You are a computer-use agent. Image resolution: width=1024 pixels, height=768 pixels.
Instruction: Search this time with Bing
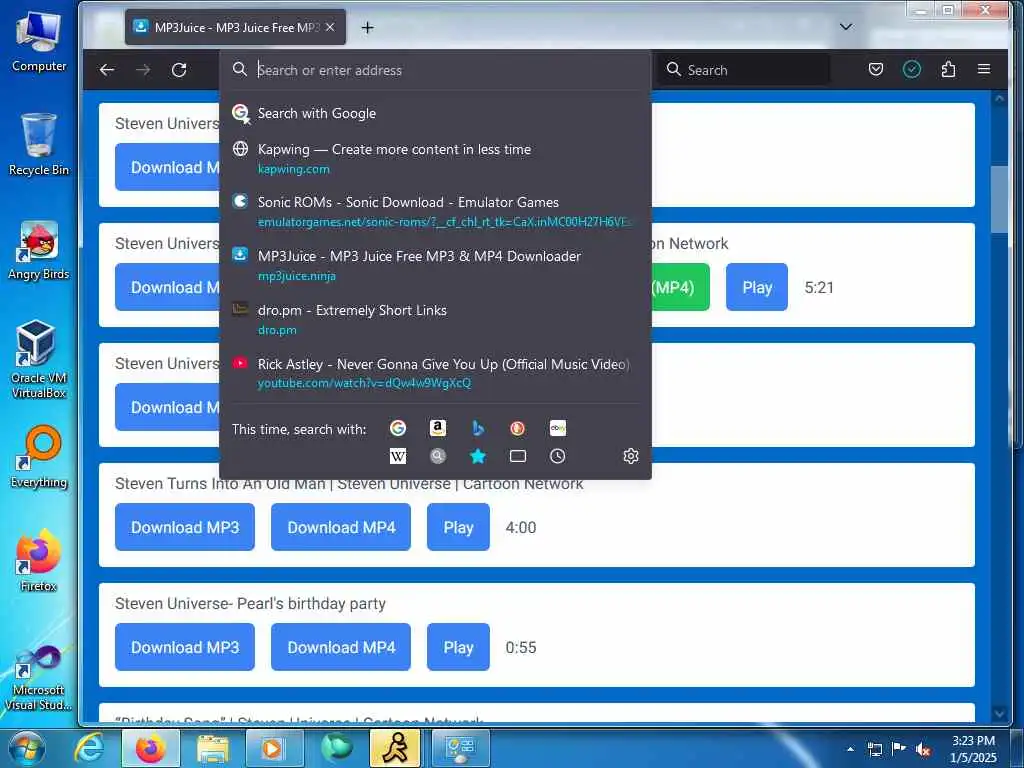point(478,428)
